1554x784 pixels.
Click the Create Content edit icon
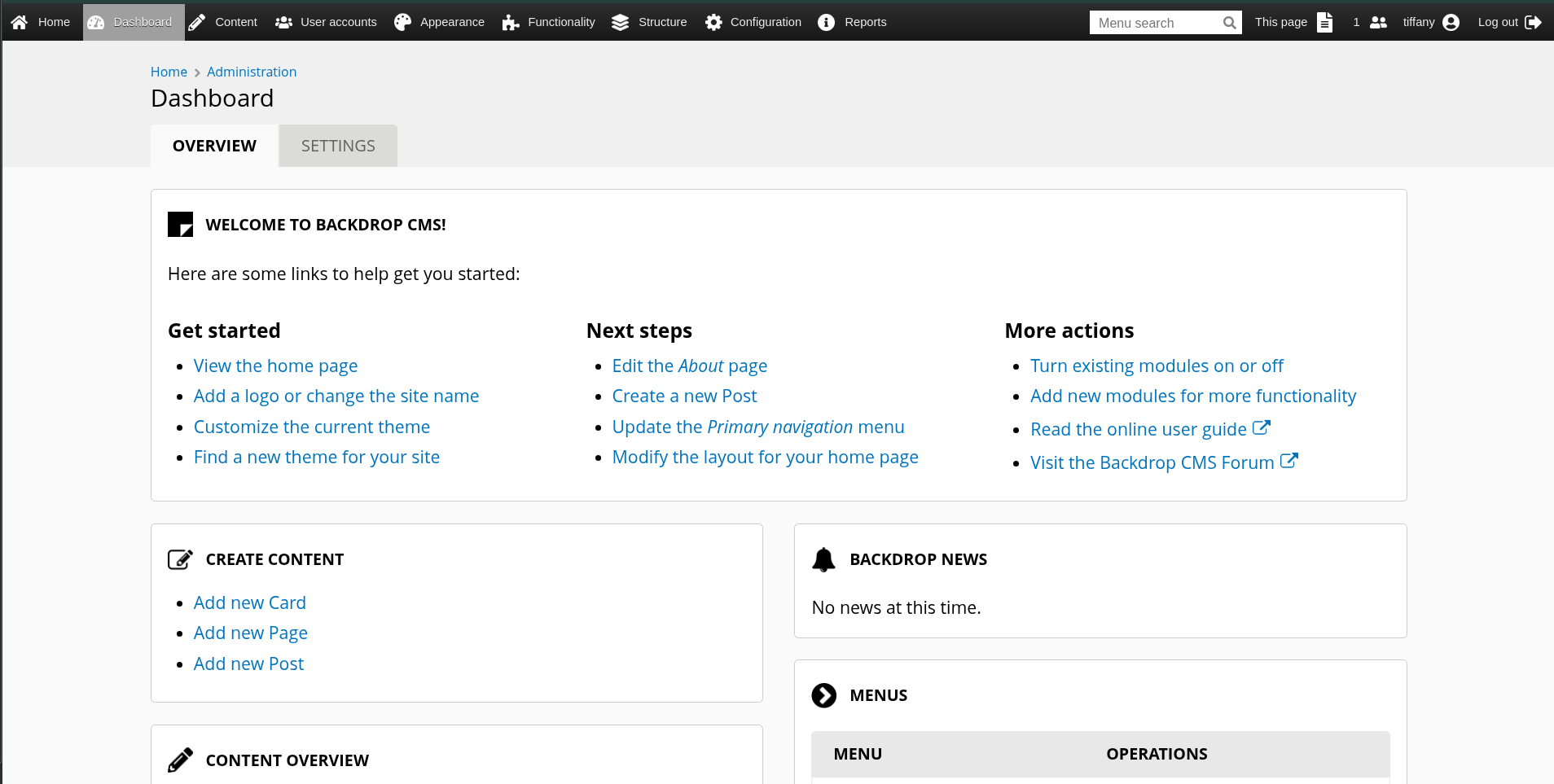180,559
